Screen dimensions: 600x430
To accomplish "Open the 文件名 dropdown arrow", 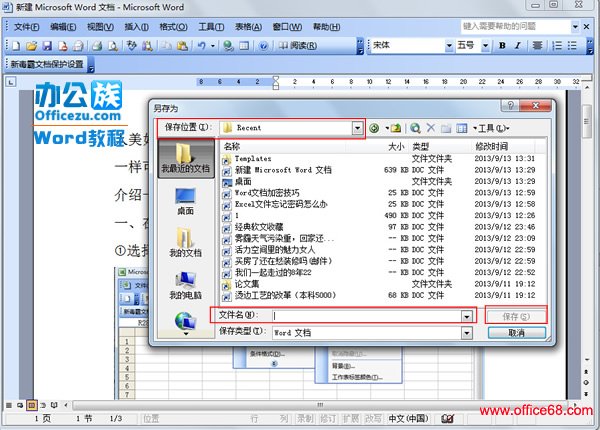I will pyautogui.click(x=466, y=316).
